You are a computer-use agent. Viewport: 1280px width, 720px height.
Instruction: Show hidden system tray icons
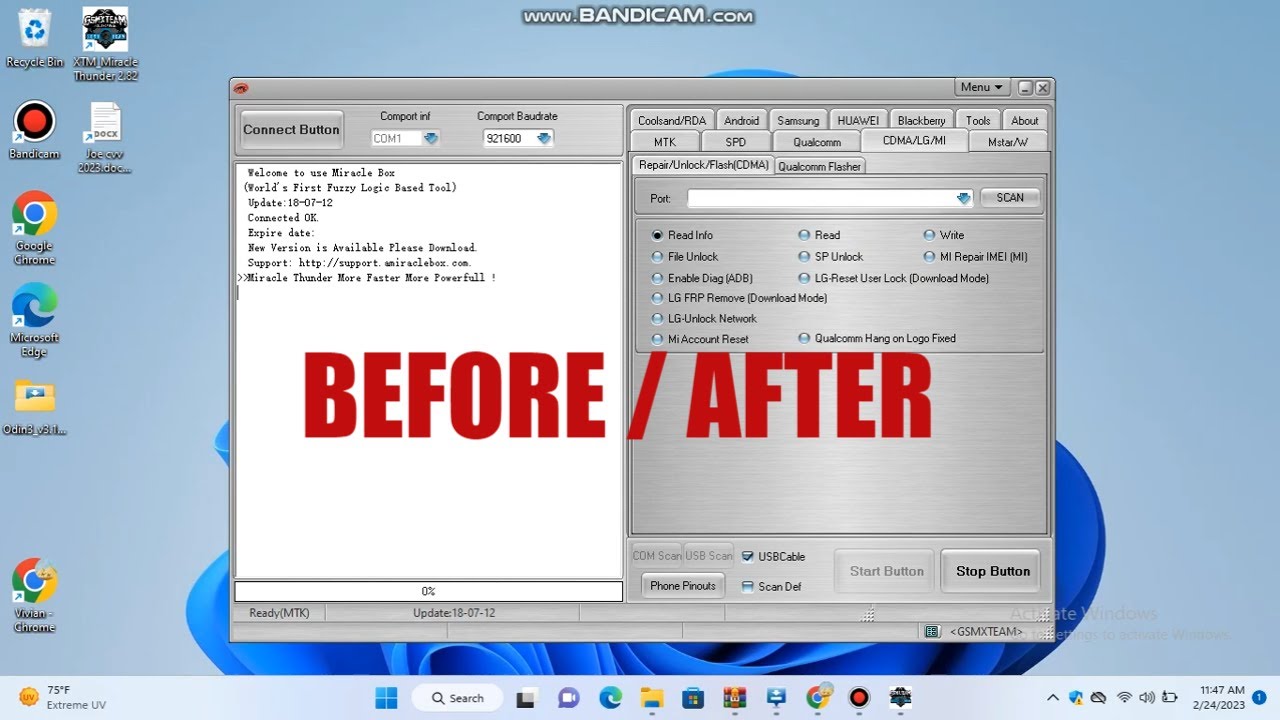1052,698
